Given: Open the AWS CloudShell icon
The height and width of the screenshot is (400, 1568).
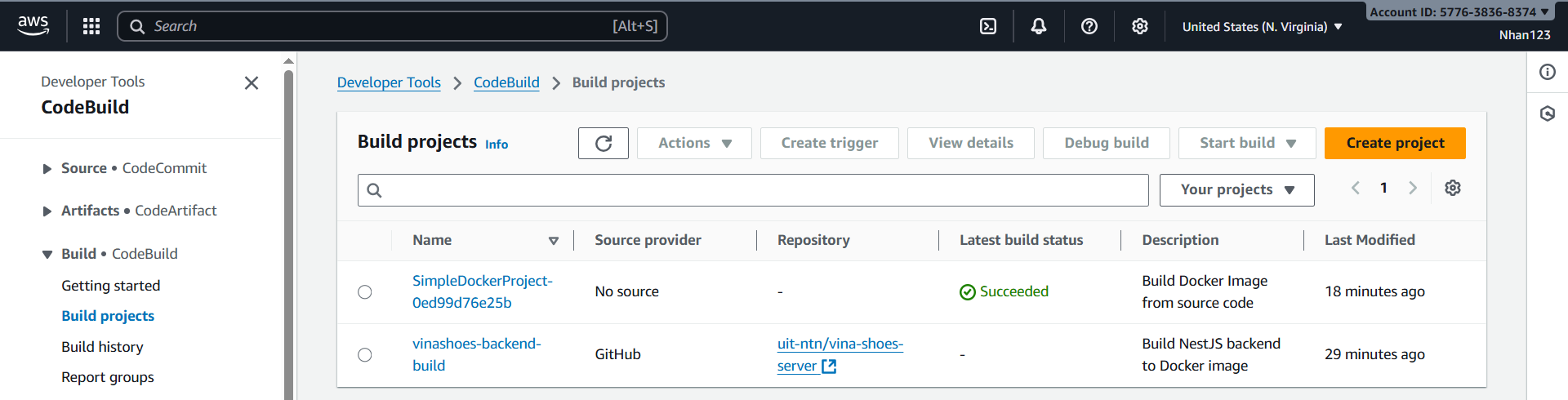Looking at the screenshot, I should click(x=988, y=26).
